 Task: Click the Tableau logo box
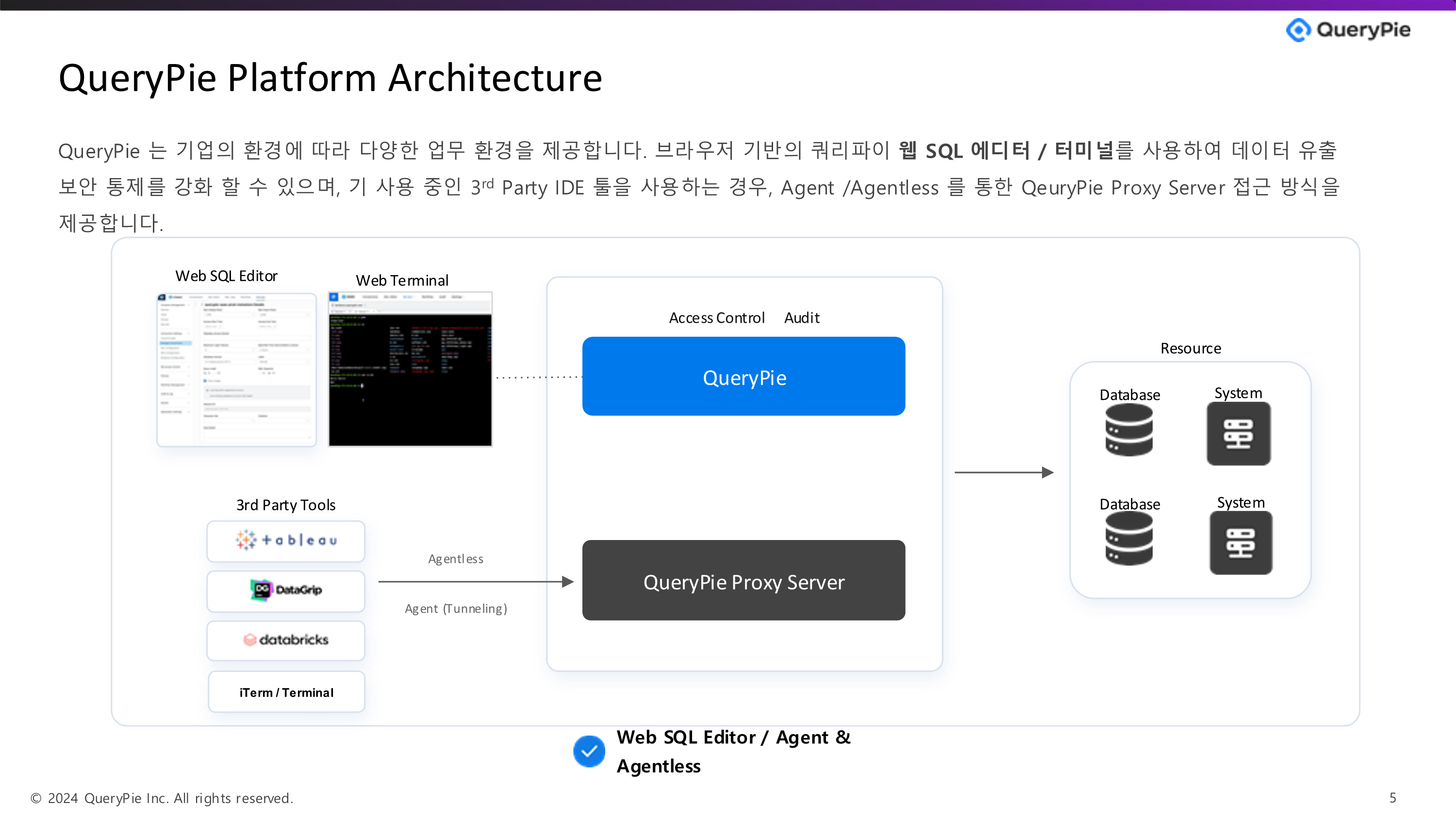[x=286, y=541]
